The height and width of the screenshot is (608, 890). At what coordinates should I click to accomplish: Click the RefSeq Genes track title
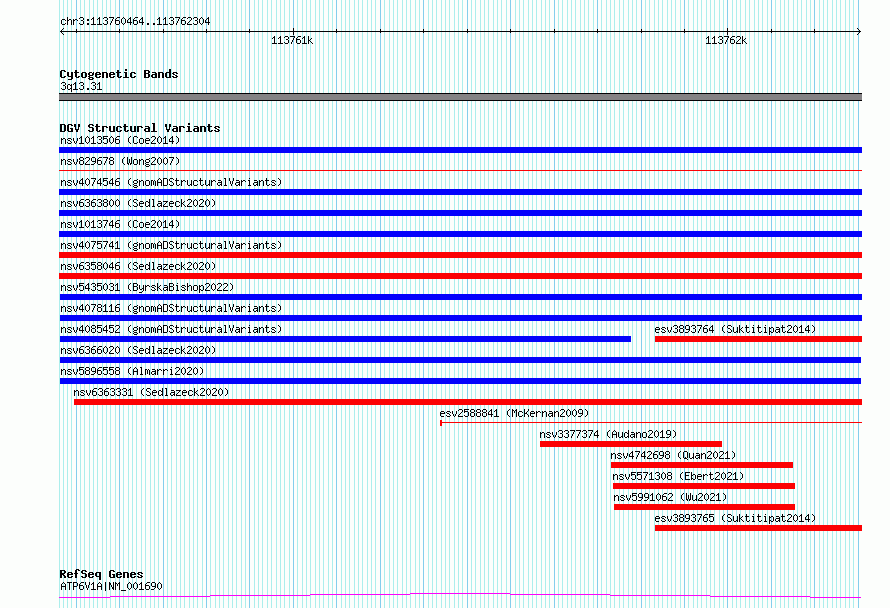click(101, 574)
